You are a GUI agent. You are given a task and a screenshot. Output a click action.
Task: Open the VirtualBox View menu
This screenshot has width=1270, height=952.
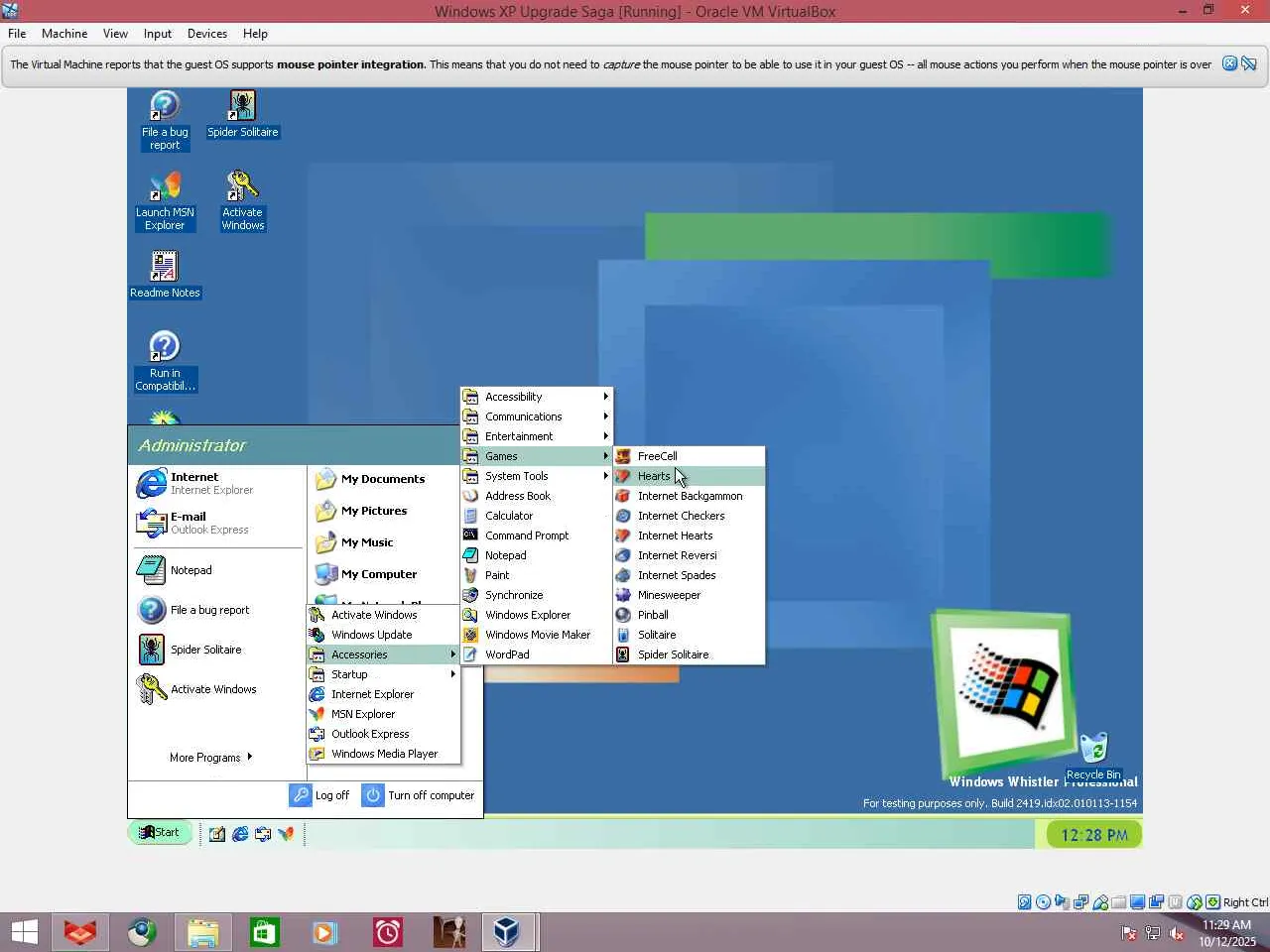[115, 34]
